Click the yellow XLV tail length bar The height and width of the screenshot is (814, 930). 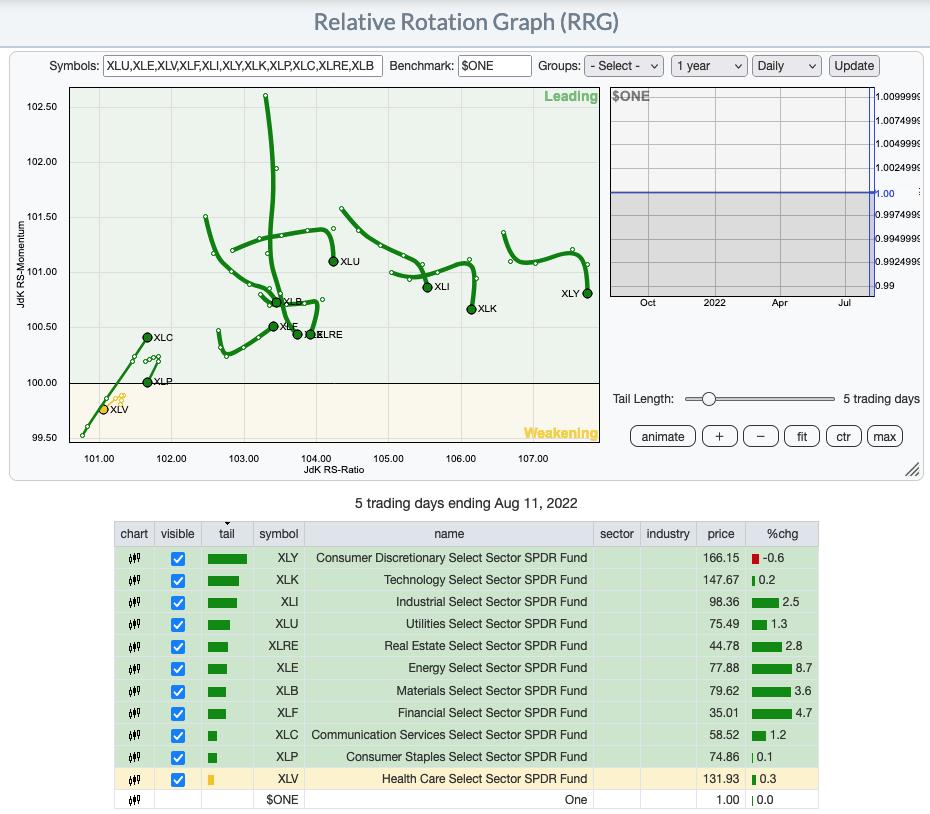click(211, 780)
